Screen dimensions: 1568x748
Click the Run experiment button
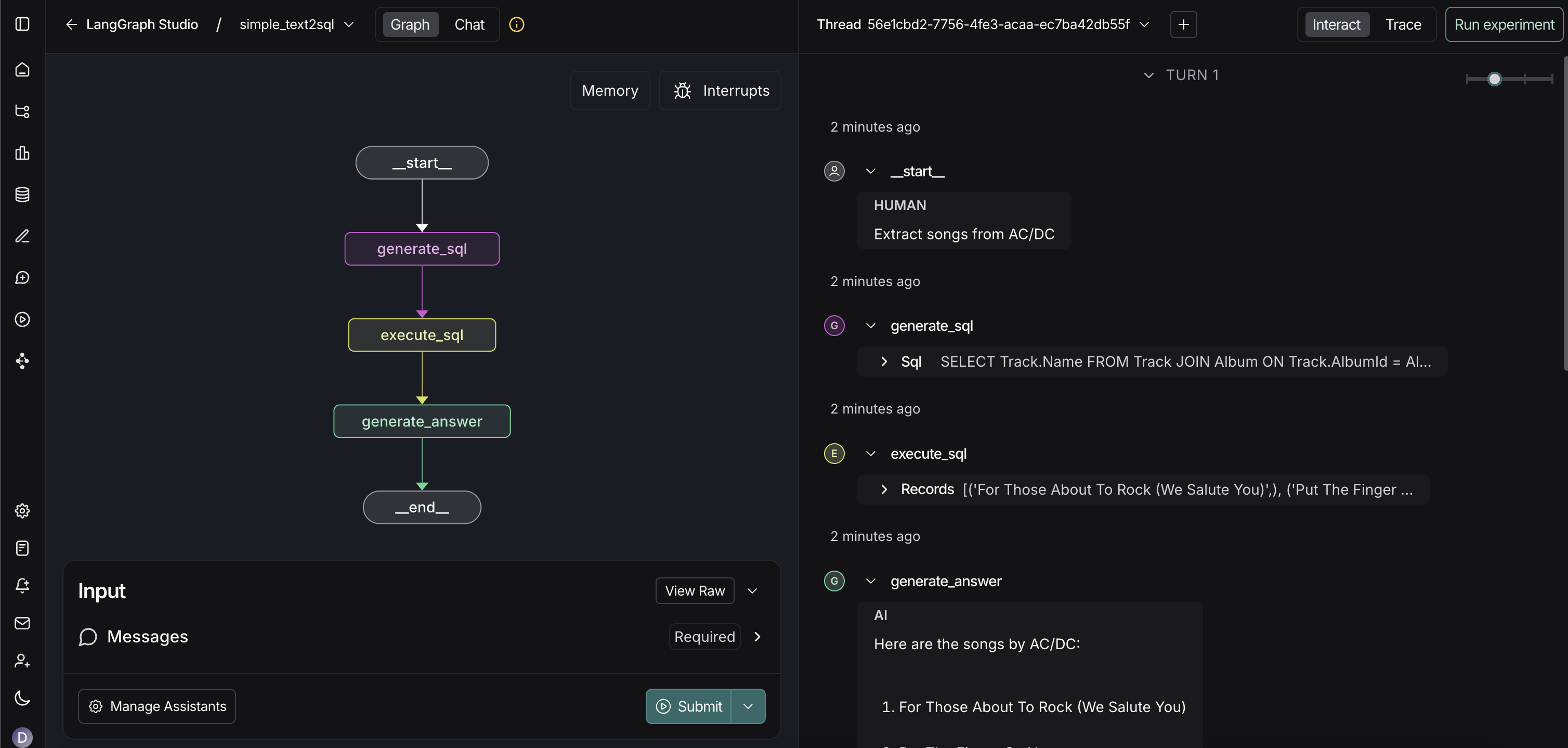point(1504,24)
